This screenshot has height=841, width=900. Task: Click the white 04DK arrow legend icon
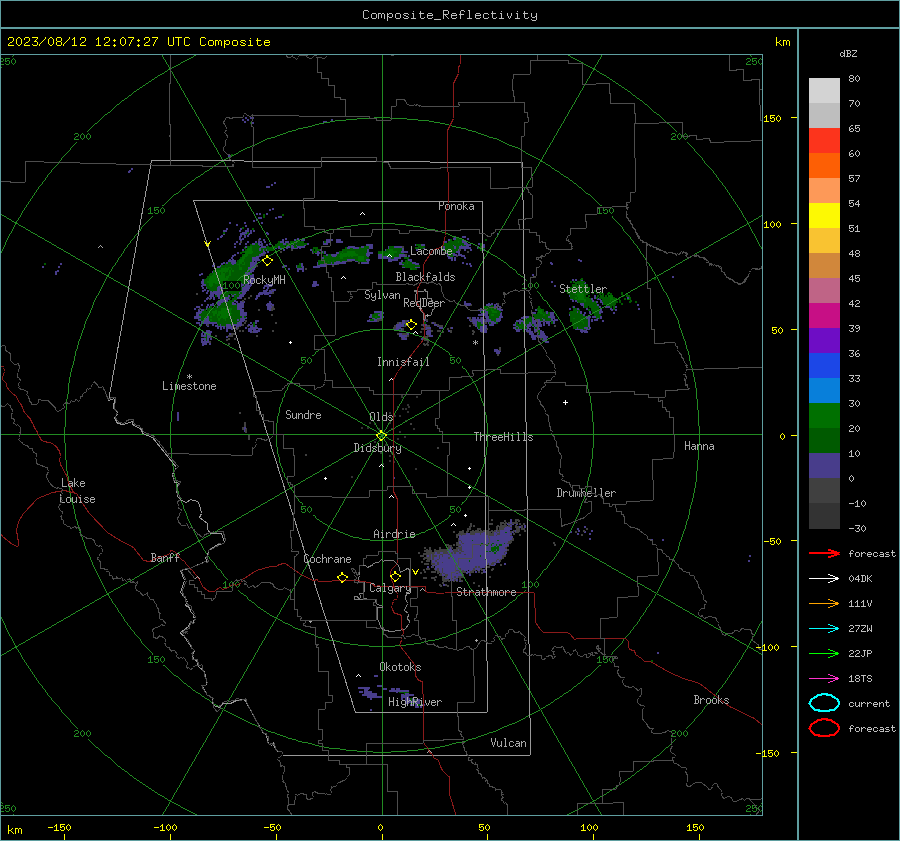coord(824,579)
